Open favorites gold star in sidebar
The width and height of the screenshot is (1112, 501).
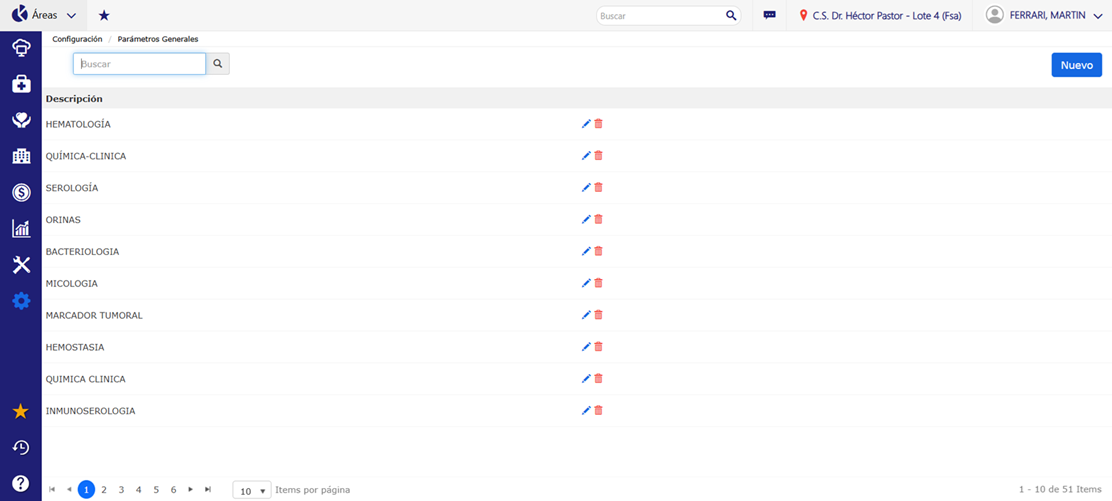21,411
